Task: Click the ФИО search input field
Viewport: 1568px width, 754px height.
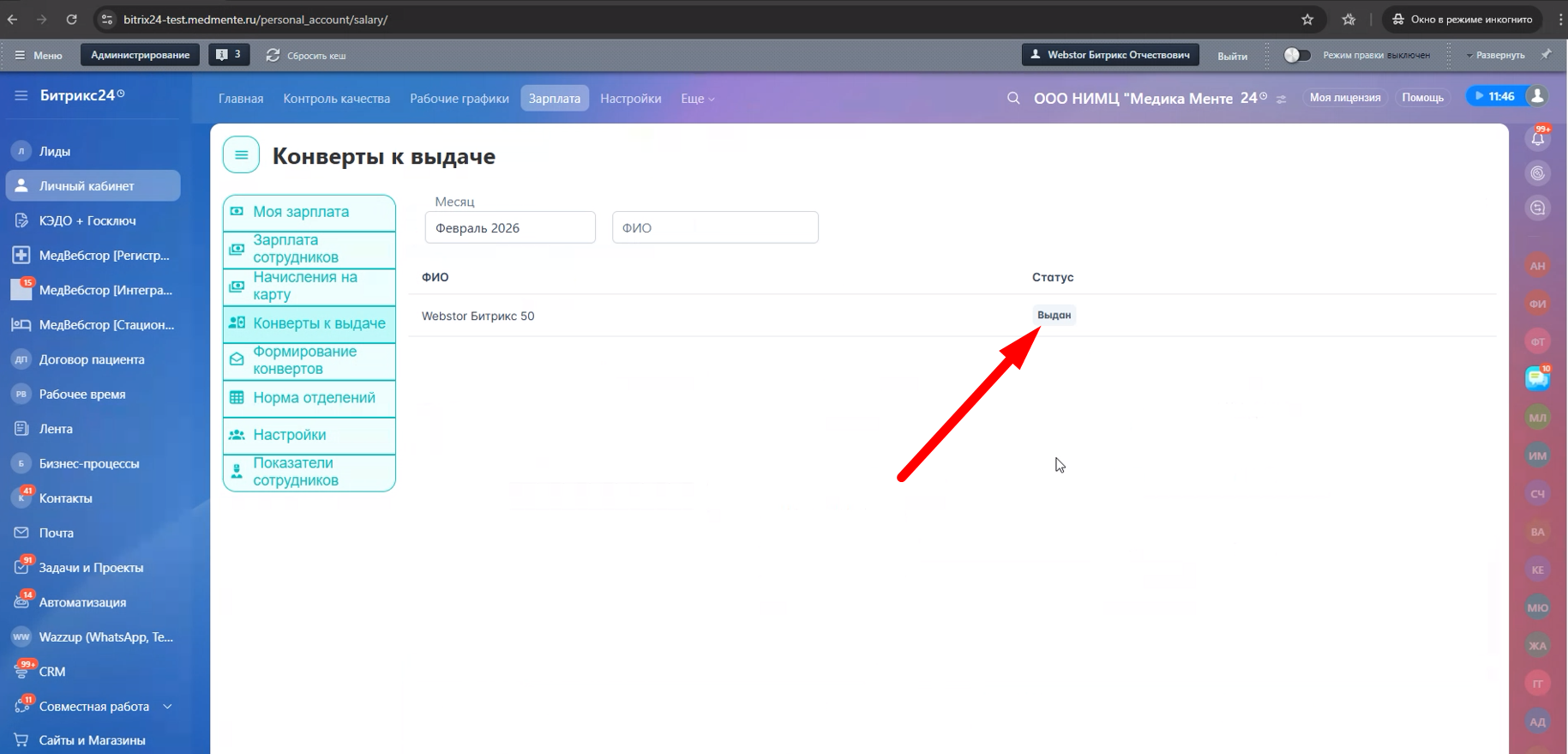Action: point(714,227)
